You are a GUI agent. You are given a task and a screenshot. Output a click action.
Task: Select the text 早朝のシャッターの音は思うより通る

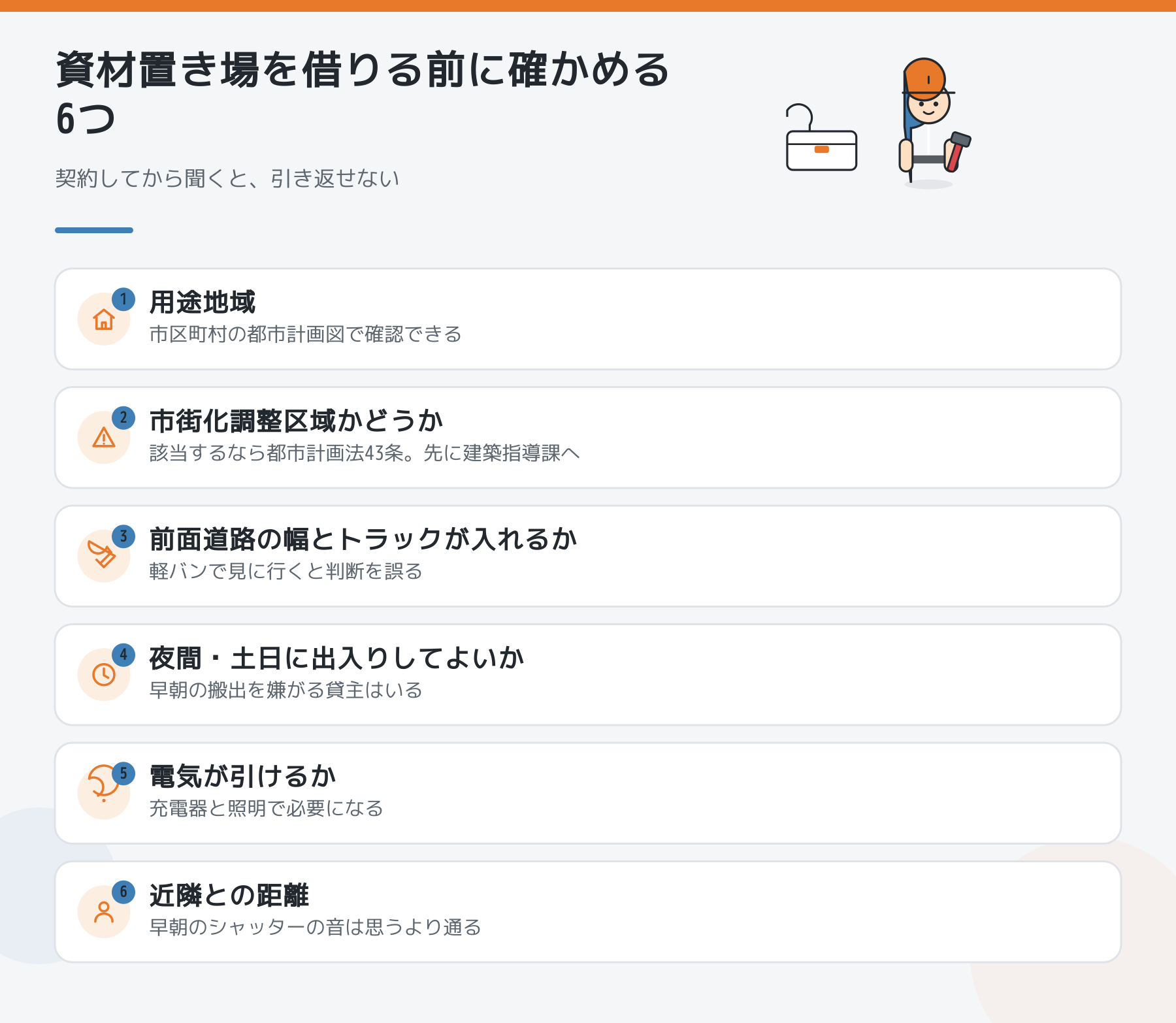pyautogui.click(x=316, y=928)
